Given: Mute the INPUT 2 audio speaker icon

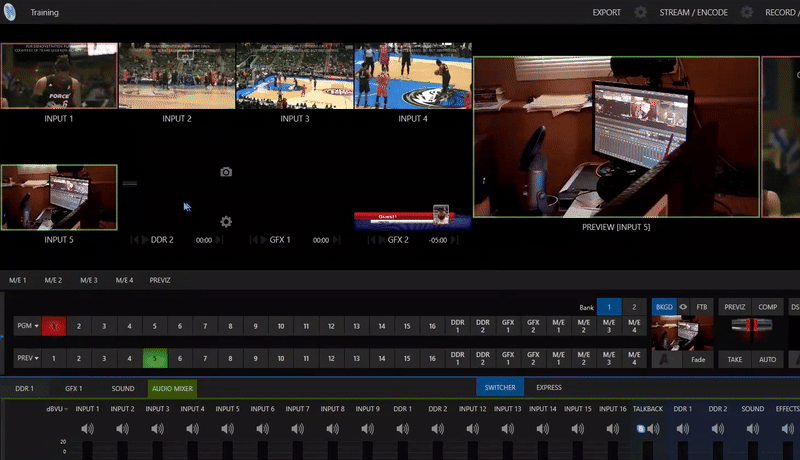Looking at the screenshot, I should tap(122, 429).
